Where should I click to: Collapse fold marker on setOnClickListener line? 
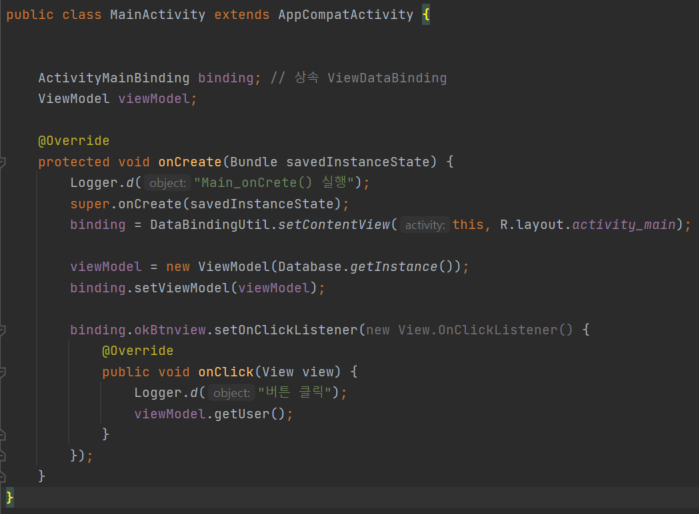[2, 330]
